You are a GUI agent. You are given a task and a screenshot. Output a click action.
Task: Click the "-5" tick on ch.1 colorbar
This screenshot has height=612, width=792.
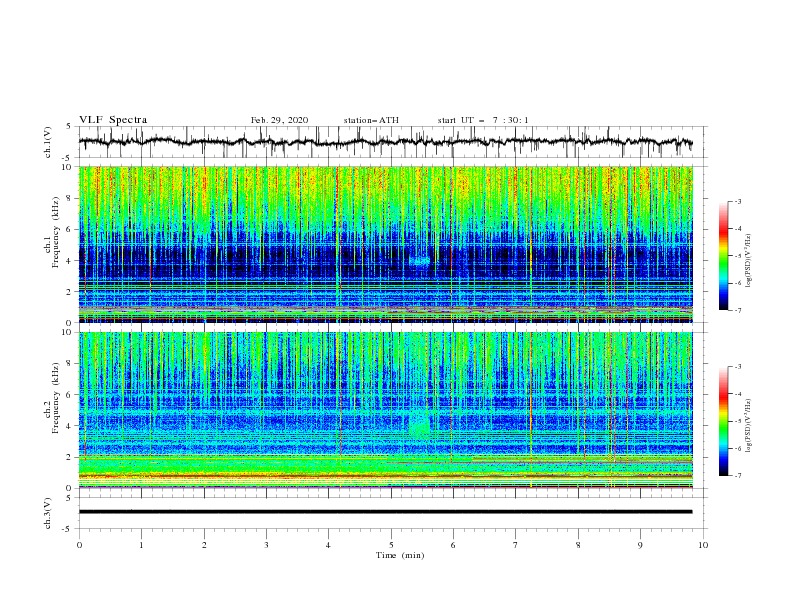tap(738, 256)
